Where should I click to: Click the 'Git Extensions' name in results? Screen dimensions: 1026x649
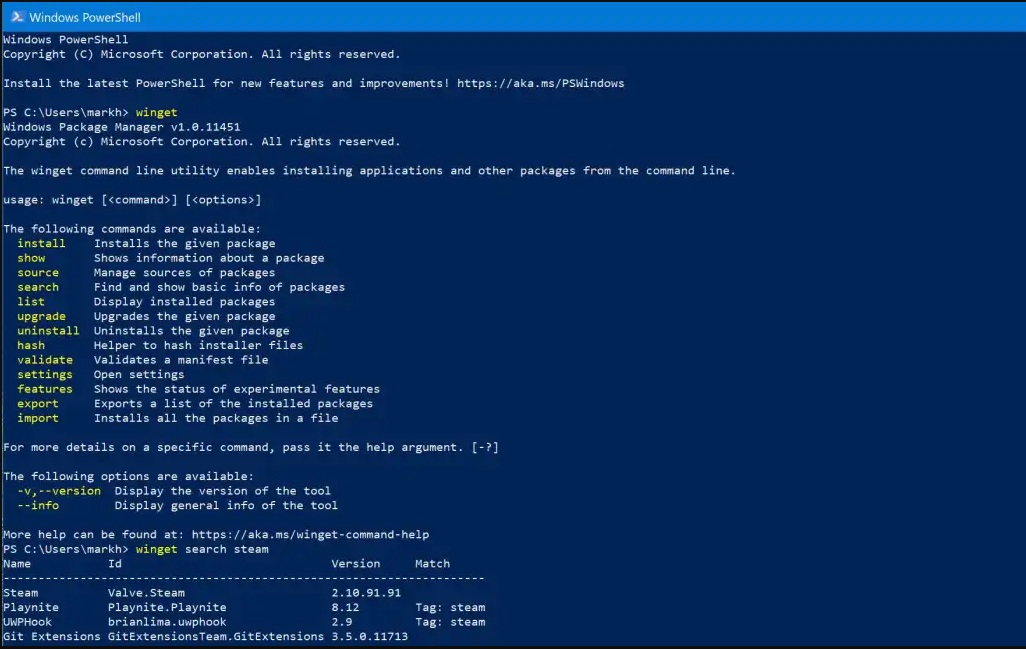click(52, 636)
